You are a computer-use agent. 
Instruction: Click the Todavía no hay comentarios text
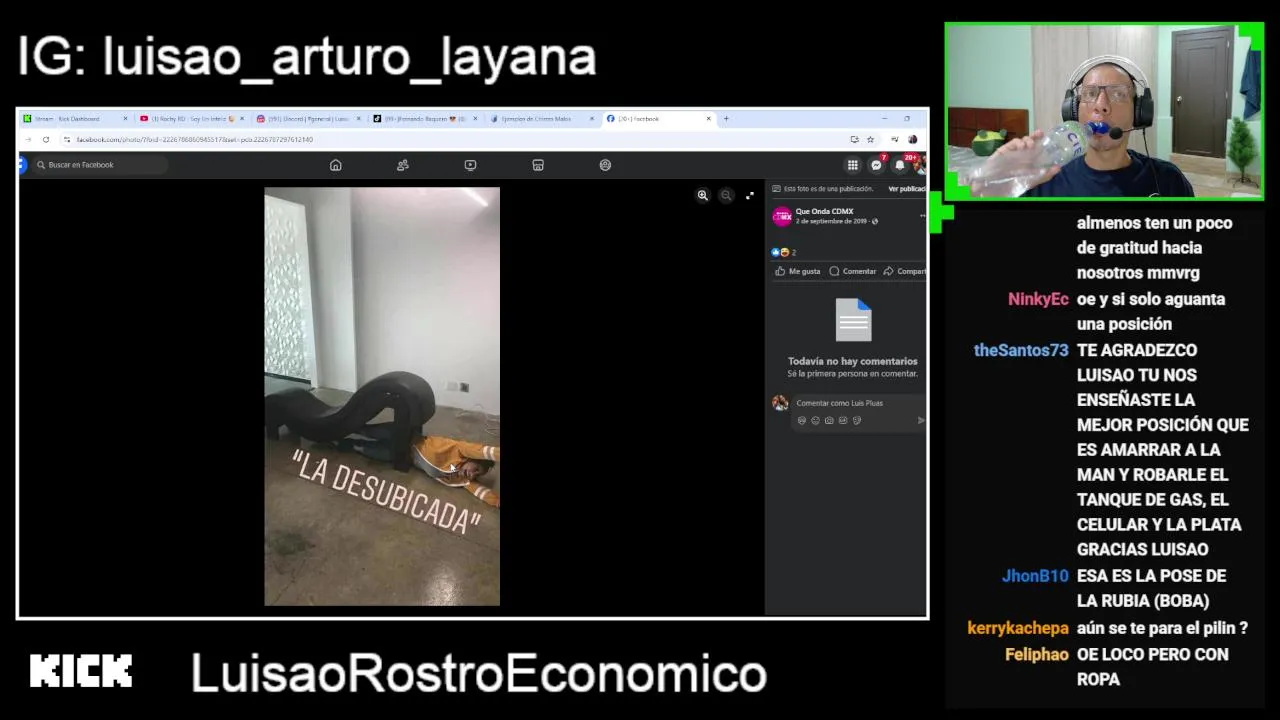852,361
